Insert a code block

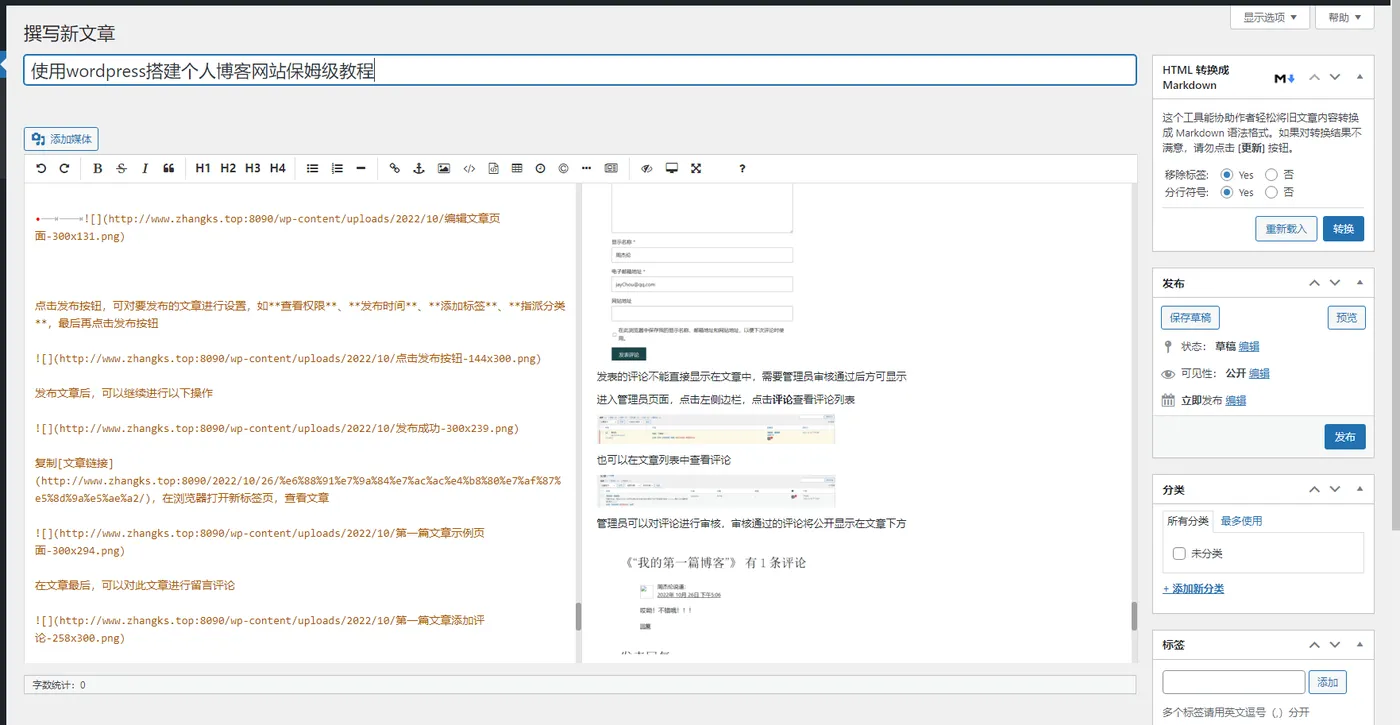(x=493, y=168)
